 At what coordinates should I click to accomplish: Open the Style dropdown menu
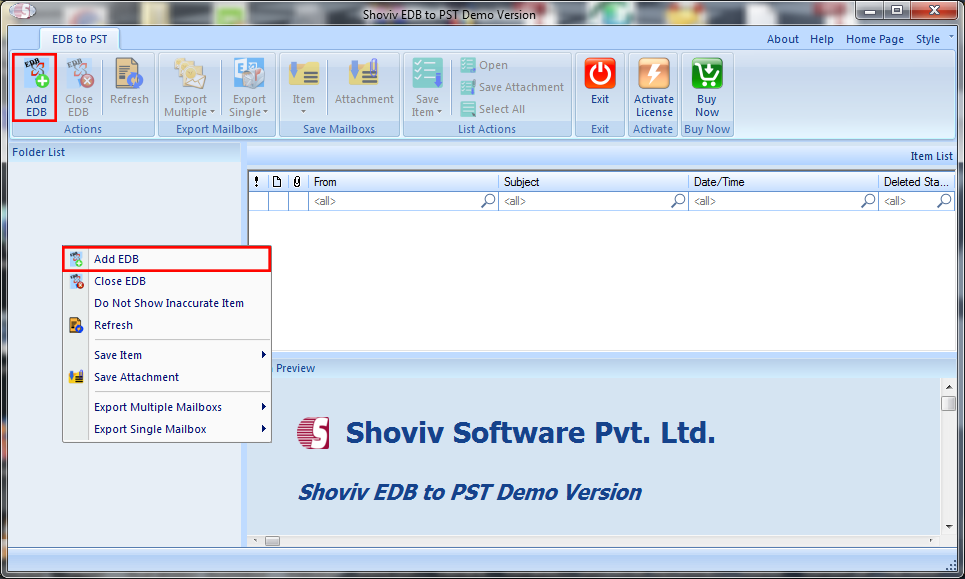934,39
